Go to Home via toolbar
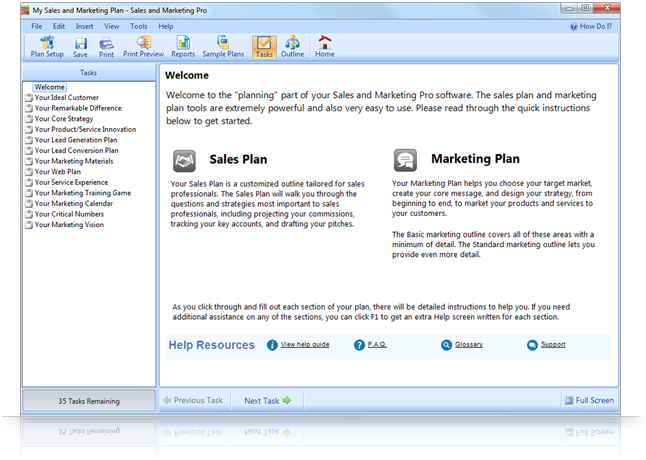Screen dimensions: 646x460 pos(325,47)
